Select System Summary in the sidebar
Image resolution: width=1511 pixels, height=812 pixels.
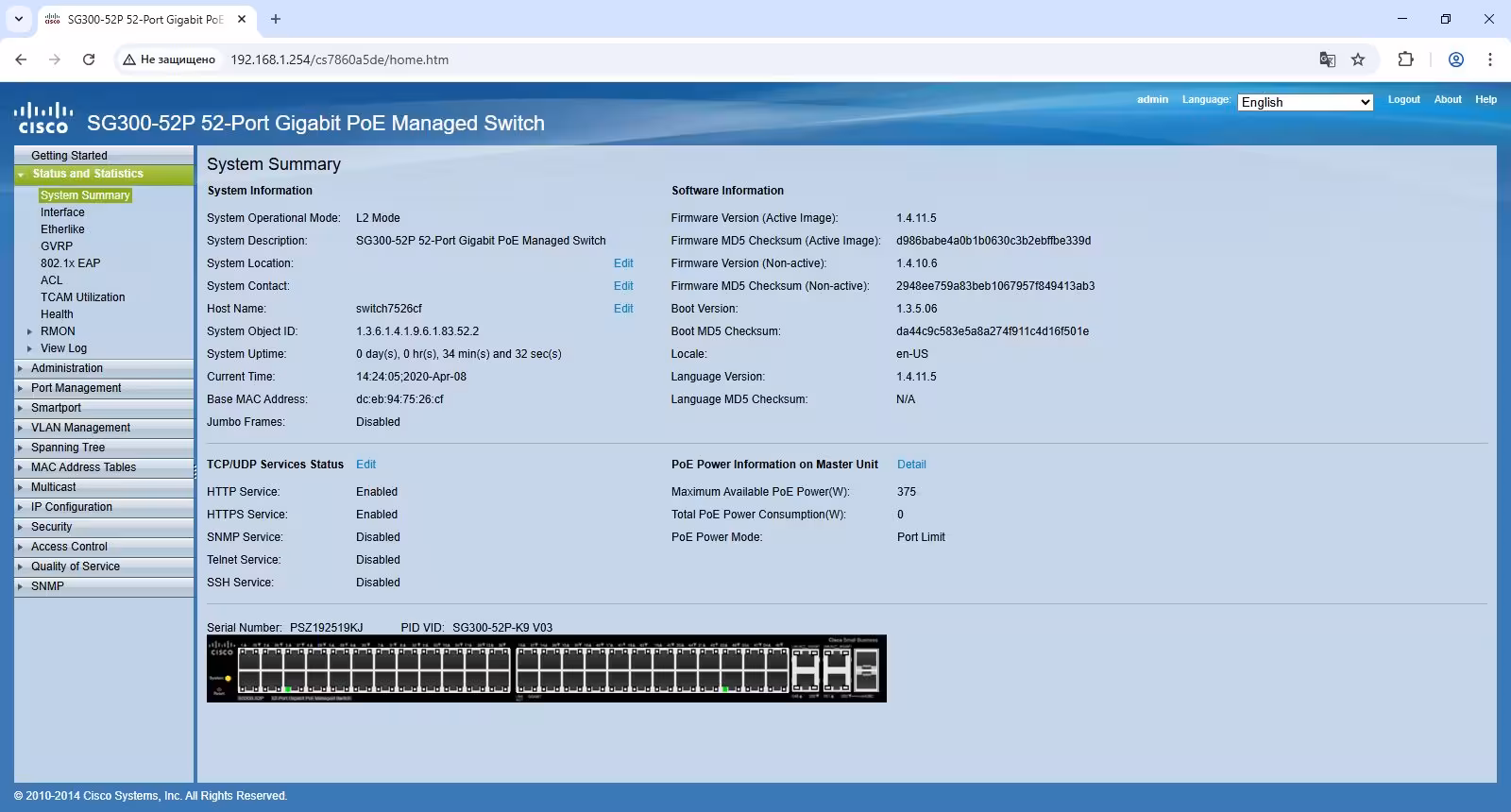[85, 195]
